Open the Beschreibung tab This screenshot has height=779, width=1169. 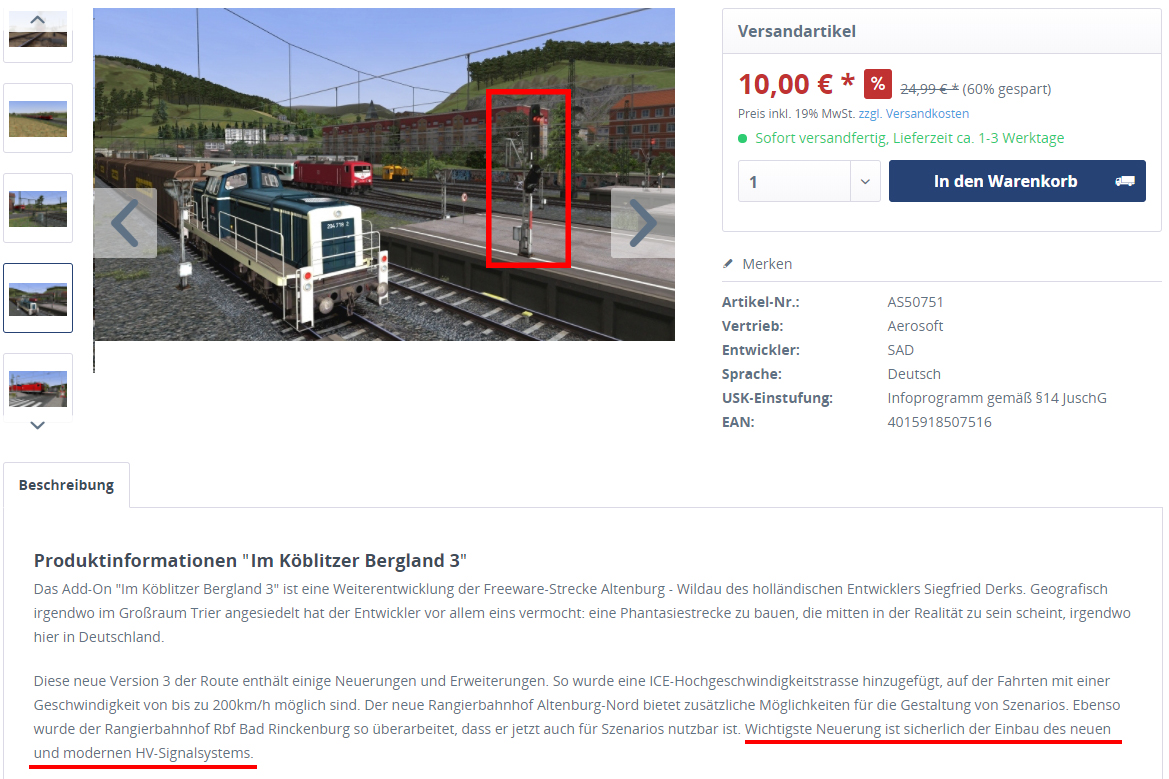pos(66,485)
